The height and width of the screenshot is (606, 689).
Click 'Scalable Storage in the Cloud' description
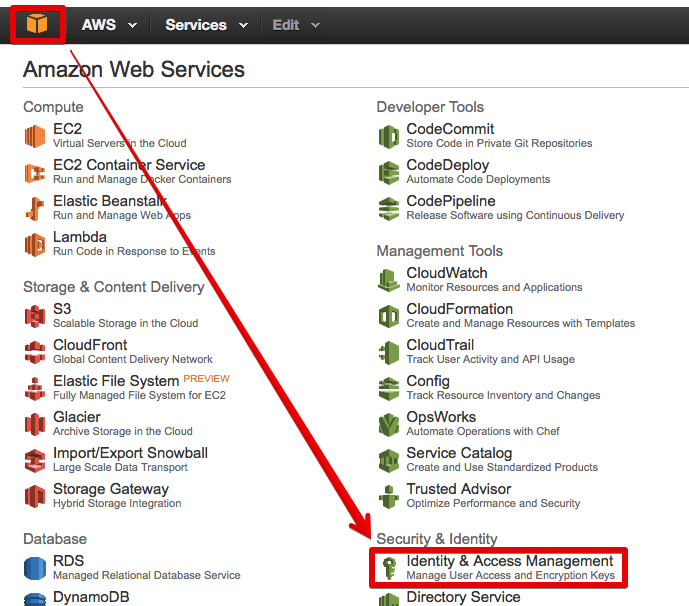tap(126, 323)
